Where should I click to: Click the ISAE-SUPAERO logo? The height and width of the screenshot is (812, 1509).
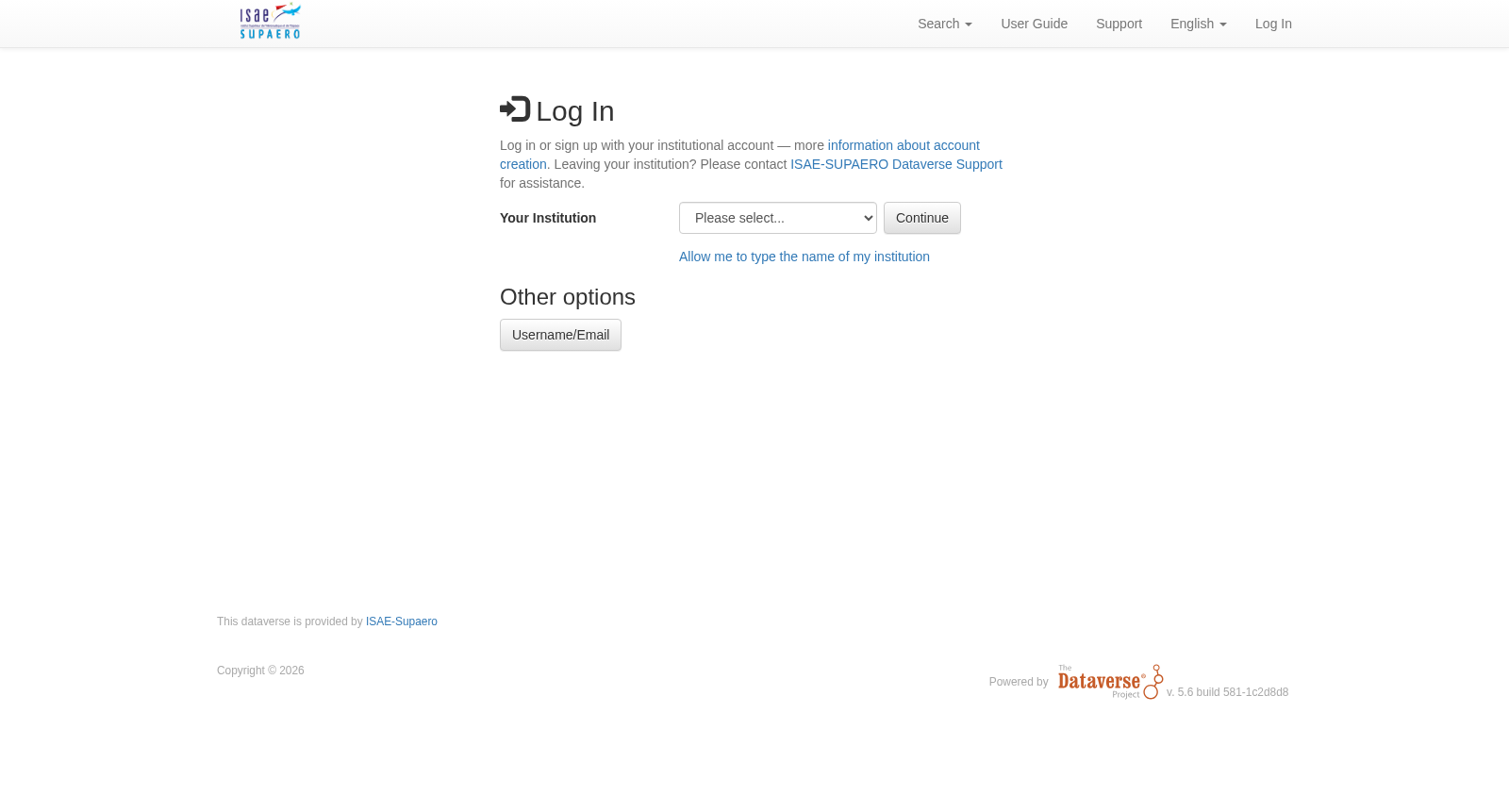tap(270, 22)
